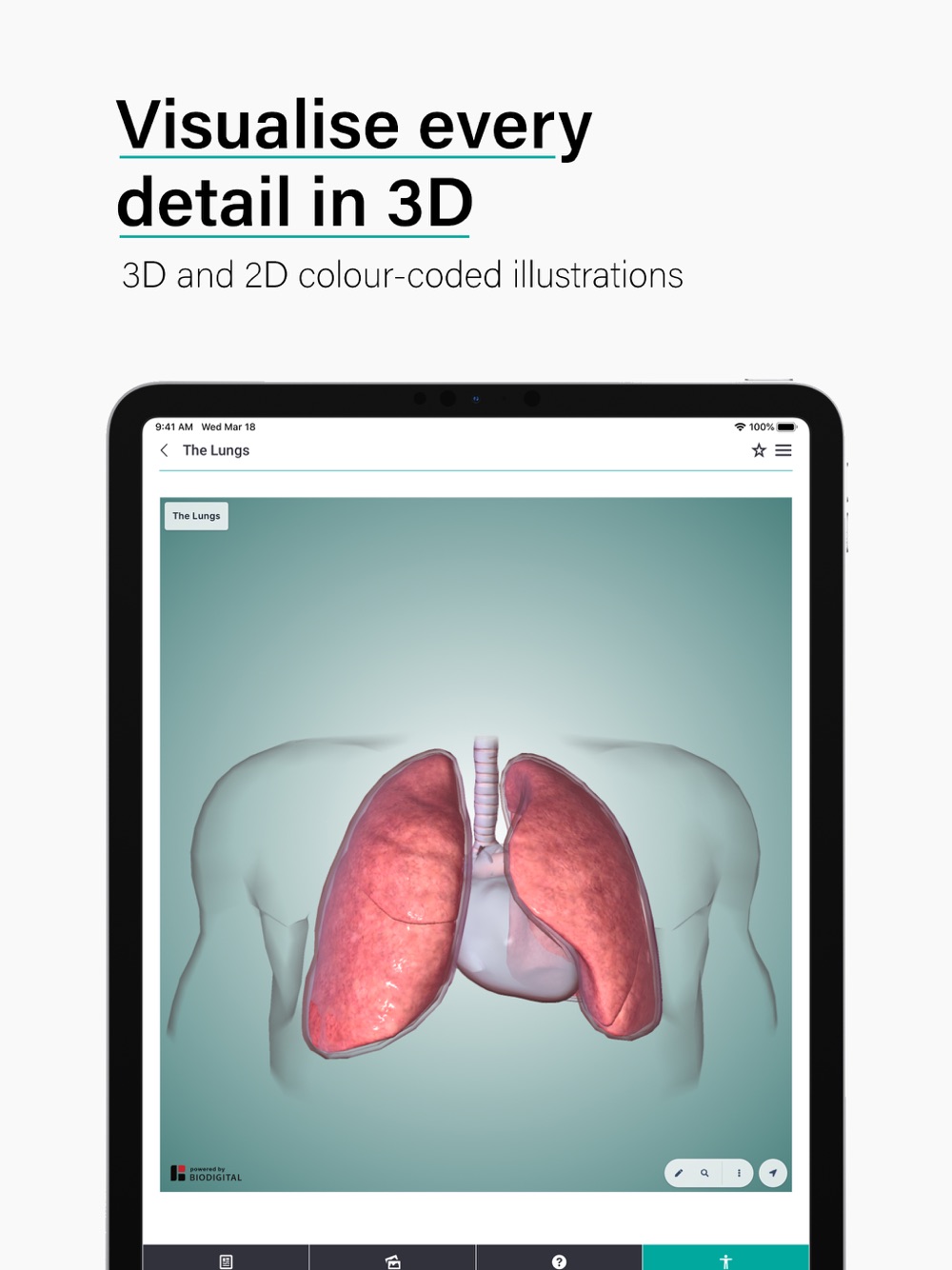The image size is (952, 1270).
Task: Go back using the chevron beside The Lungs
Action: click(164, 450)
